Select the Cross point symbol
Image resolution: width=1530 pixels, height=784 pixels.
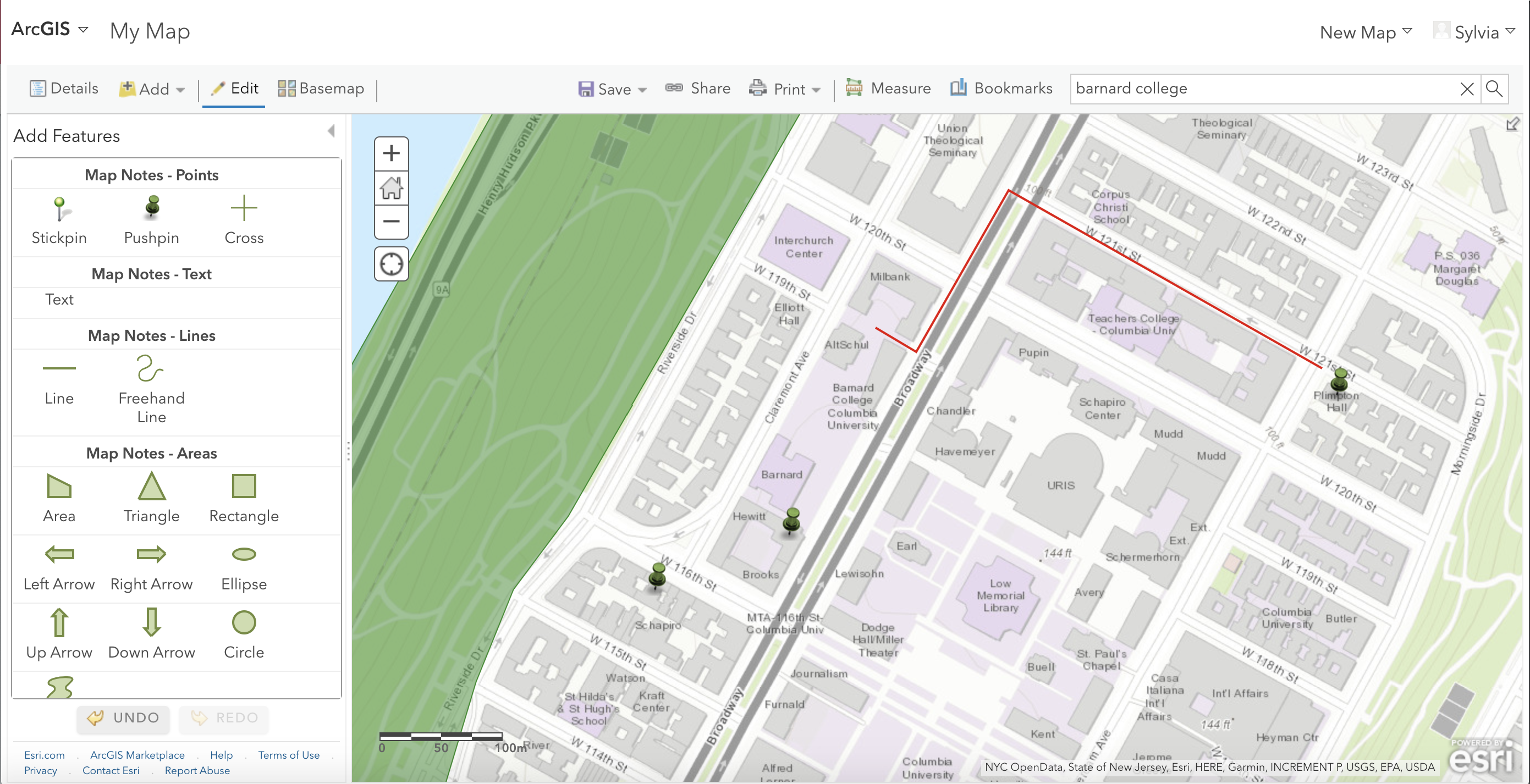244,220
